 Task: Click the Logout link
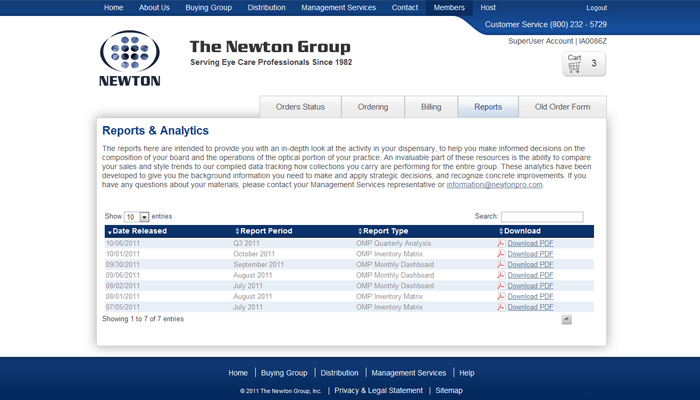(x=596, y=8)
